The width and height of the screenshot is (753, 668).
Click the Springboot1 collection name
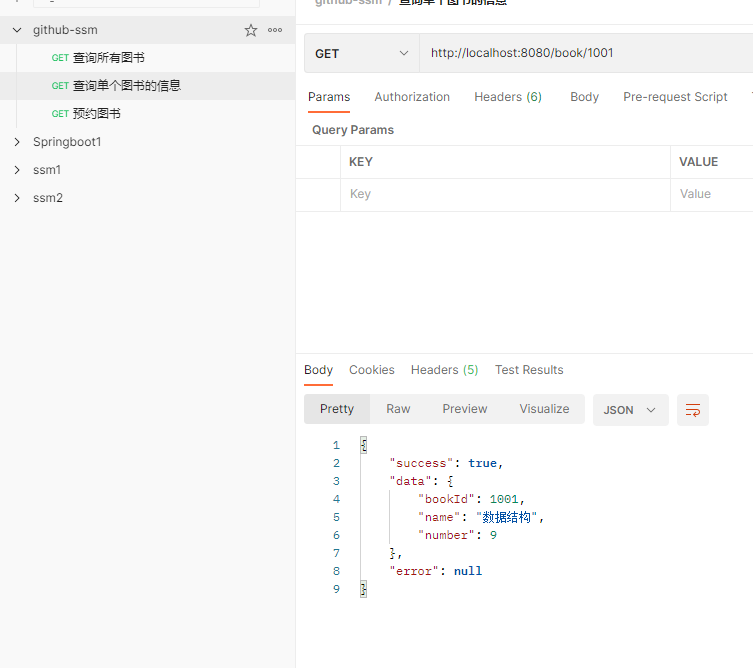[67, 142]
